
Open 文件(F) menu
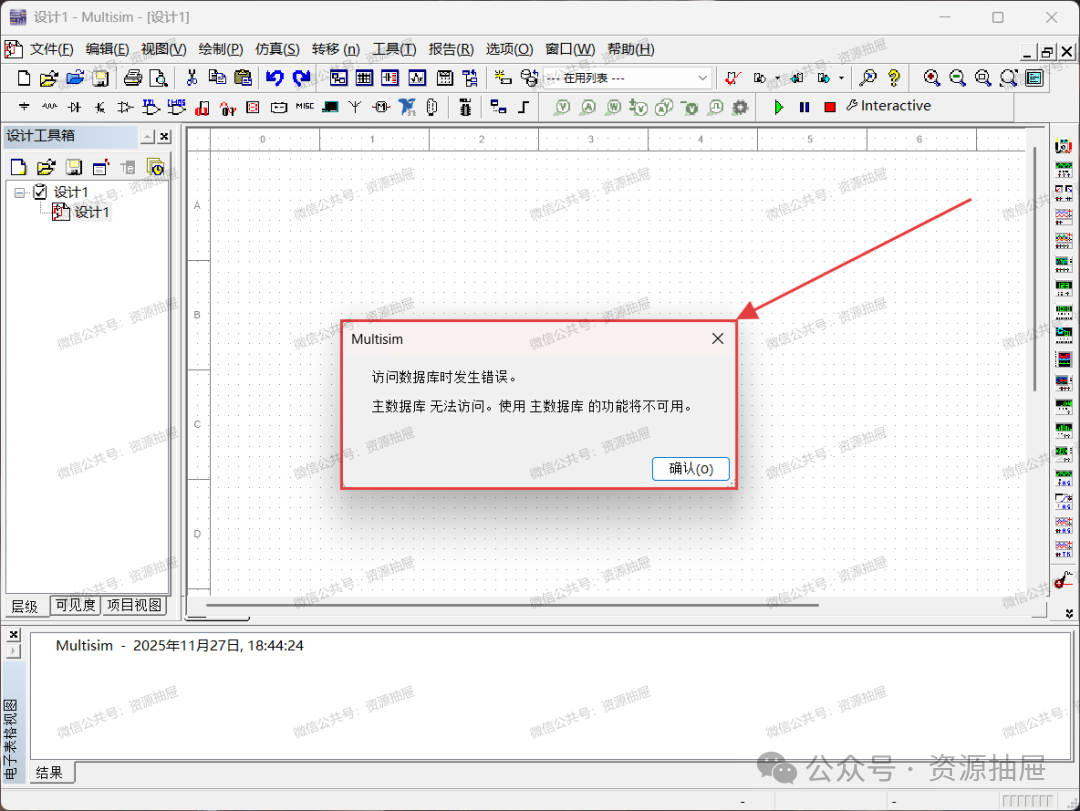click(51, 50)
